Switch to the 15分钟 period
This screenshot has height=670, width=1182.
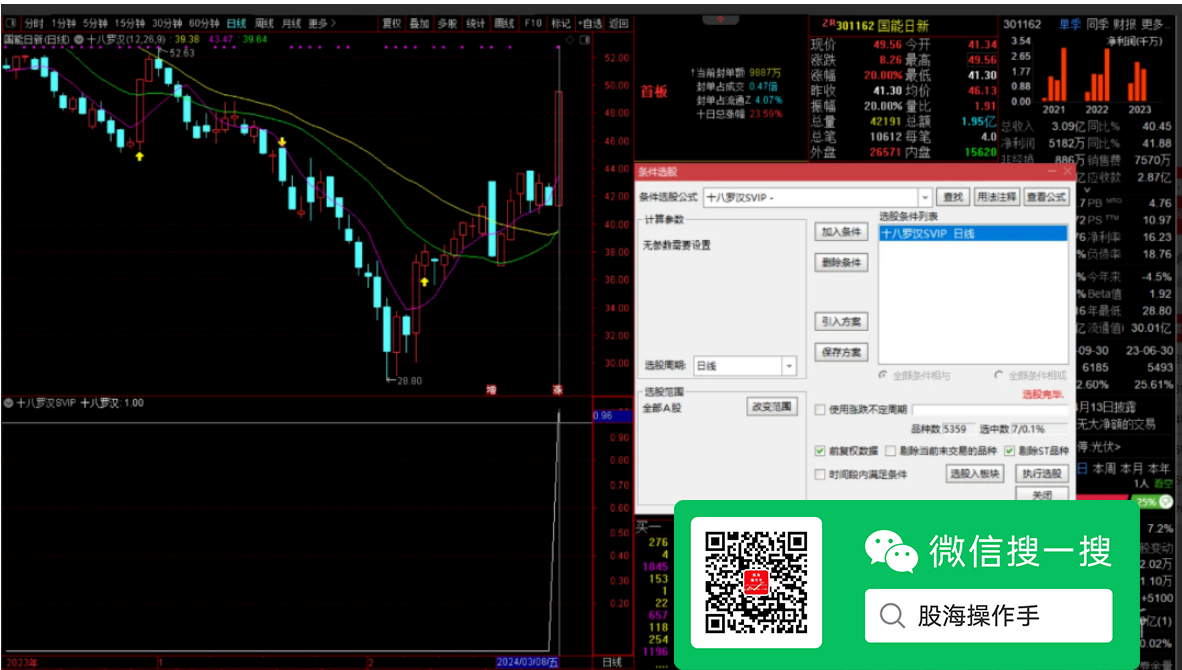(130, 23)
